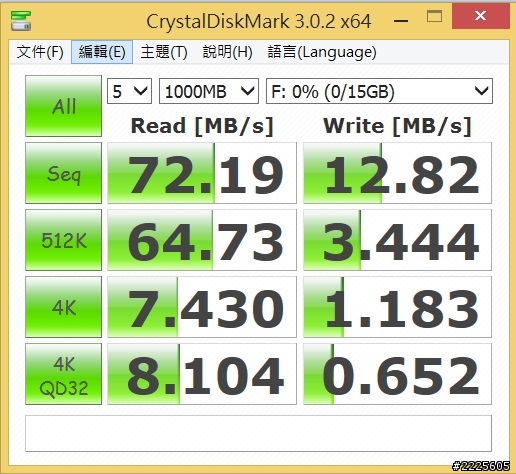Select the 4K QD32 read result 8.104

(202, 374)
